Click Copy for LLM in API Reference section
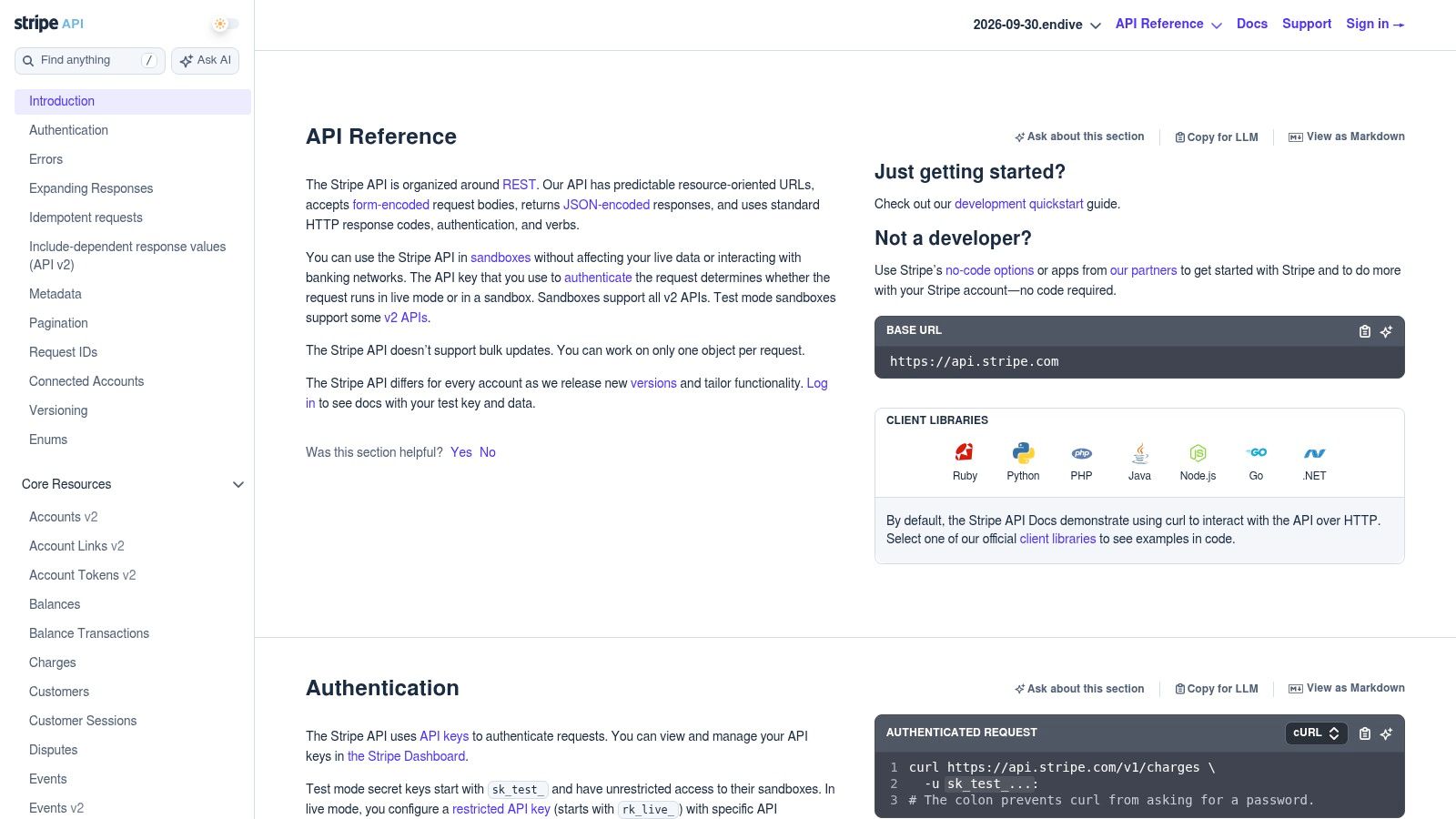This screenshot has width=1456, height=819. pos(1217,137)
